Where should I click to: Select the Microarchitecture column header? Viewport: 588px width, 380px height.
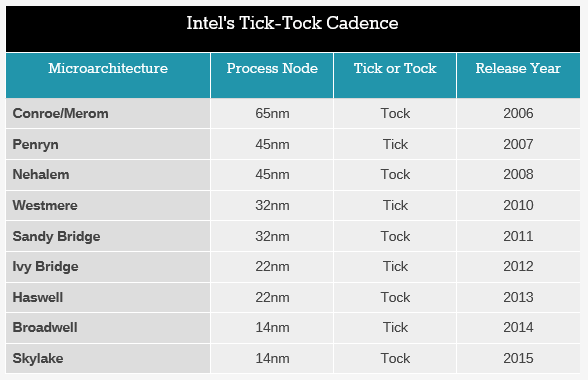click(108, 75)
